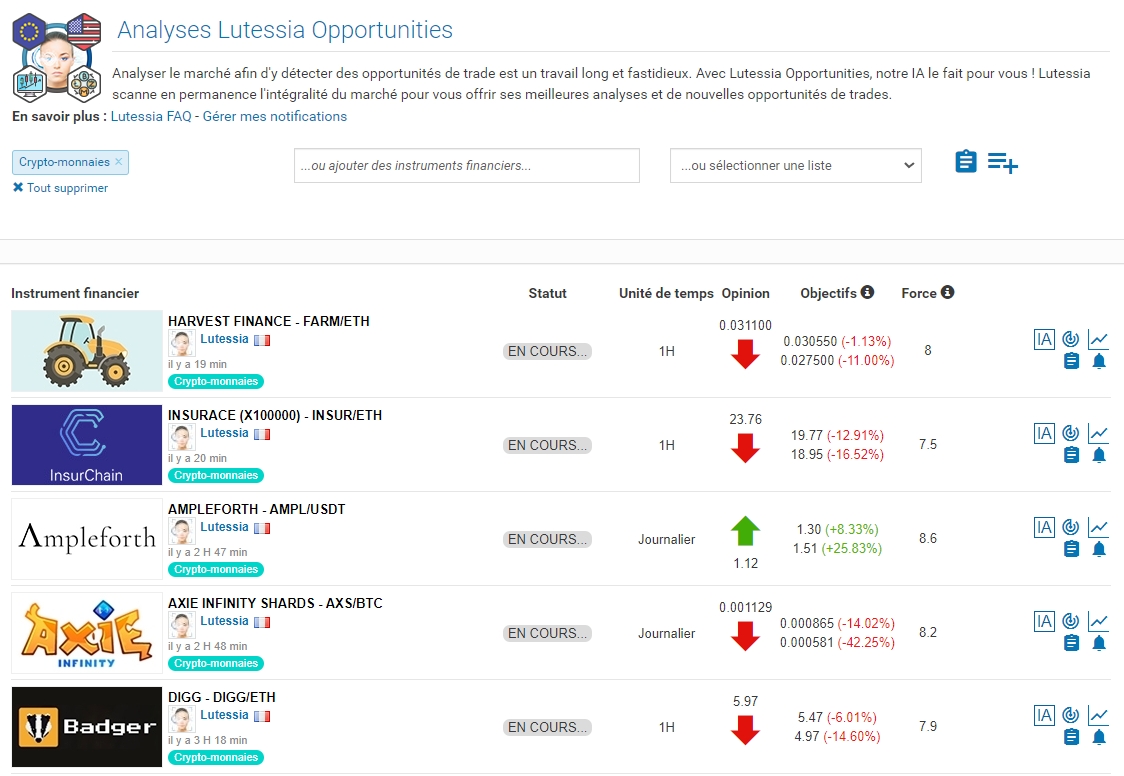Click the 'Unité de temps' column header

pos(667,293)
